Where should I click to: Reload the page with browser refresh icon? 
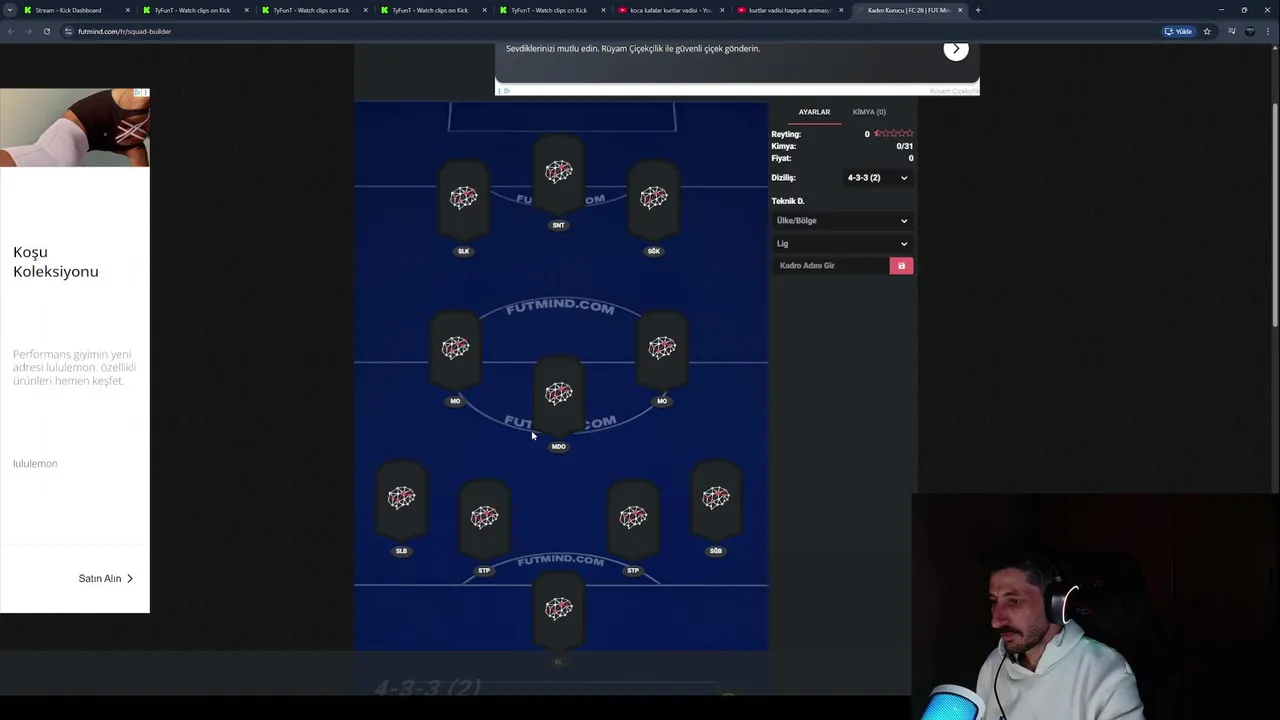coord(46,31)
